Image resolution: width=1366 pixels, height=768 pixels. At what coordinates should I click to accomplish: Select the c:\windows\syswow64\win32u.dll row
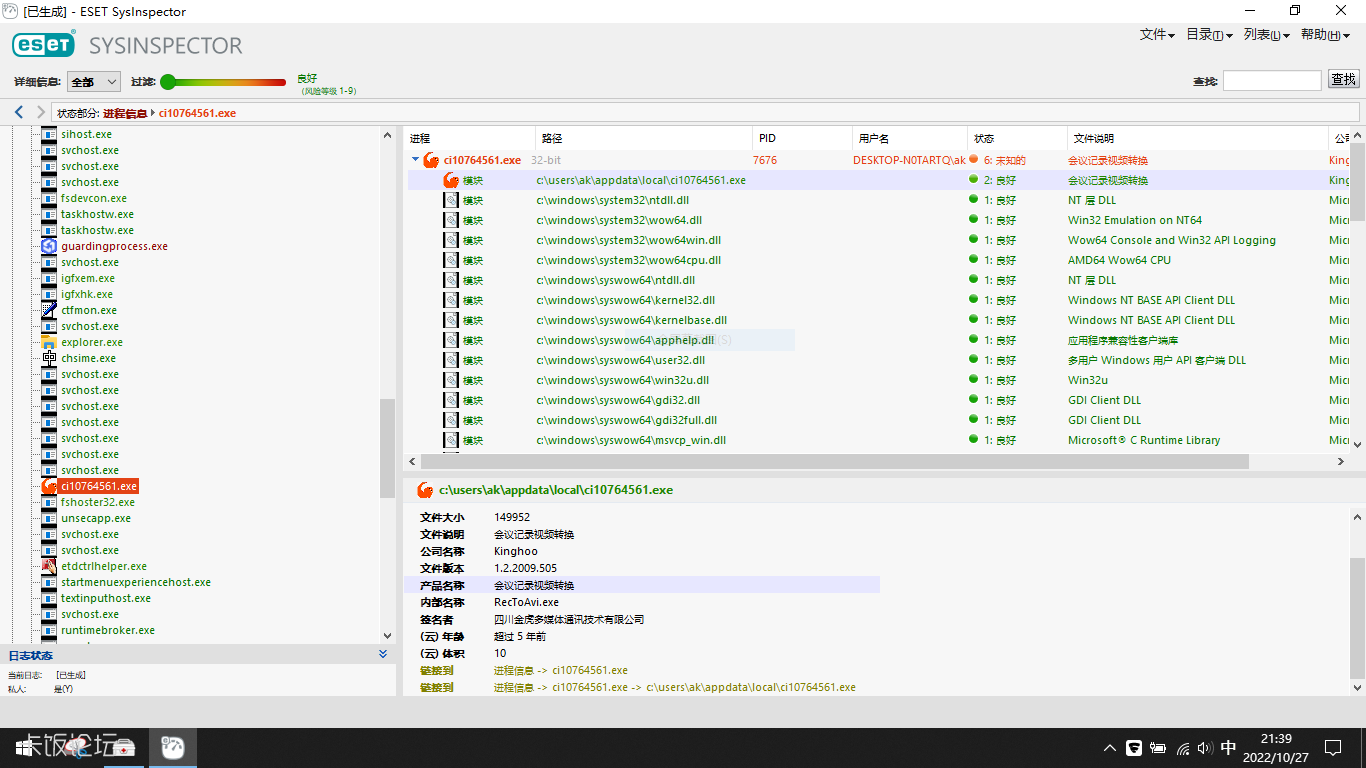click(x=876, y=380)
